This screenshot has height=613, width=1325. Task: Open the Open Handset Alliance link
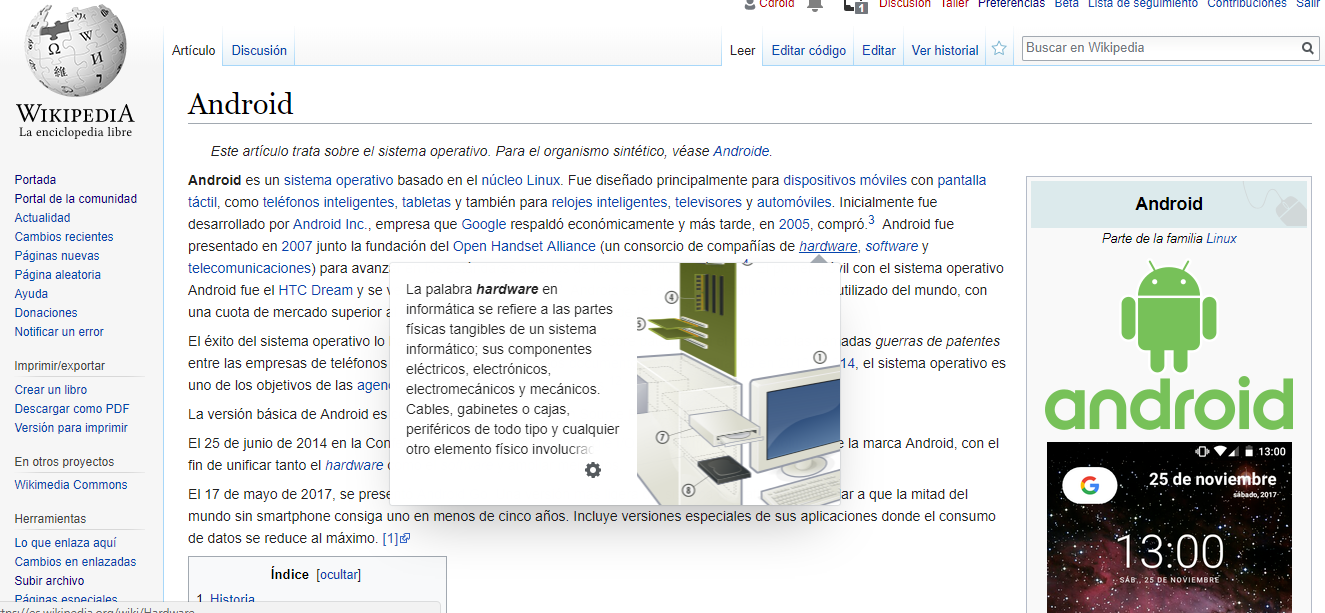coord(524,246)
